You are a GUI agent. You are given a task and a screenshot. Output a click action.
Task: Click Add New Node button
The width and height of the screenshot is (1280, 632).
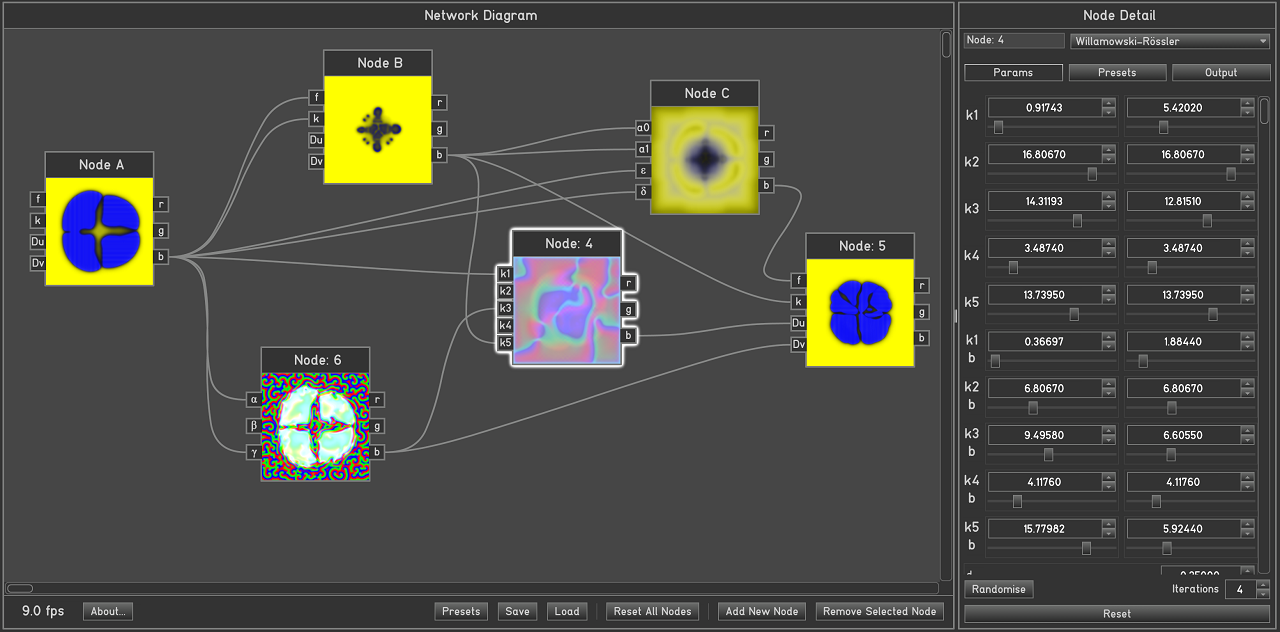(762, 611)
